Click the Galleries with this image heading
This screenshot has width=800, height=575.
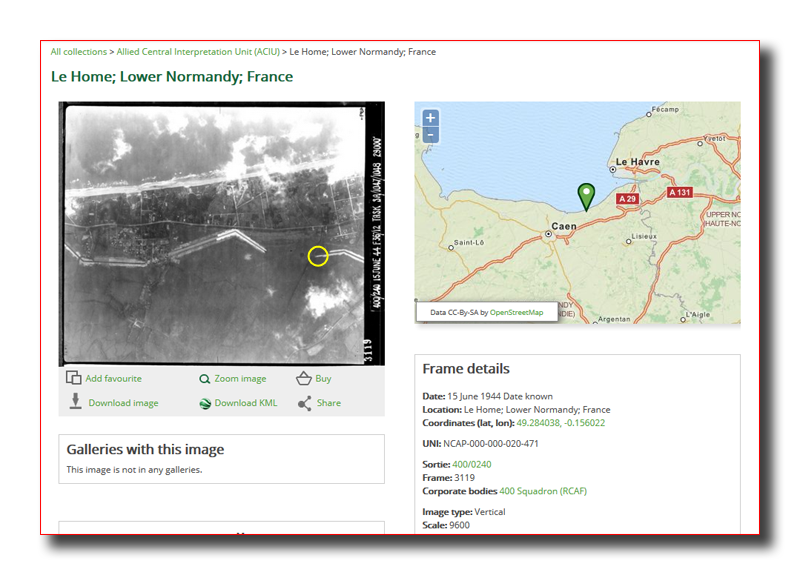pyautogui.click(x=145, y=449)
